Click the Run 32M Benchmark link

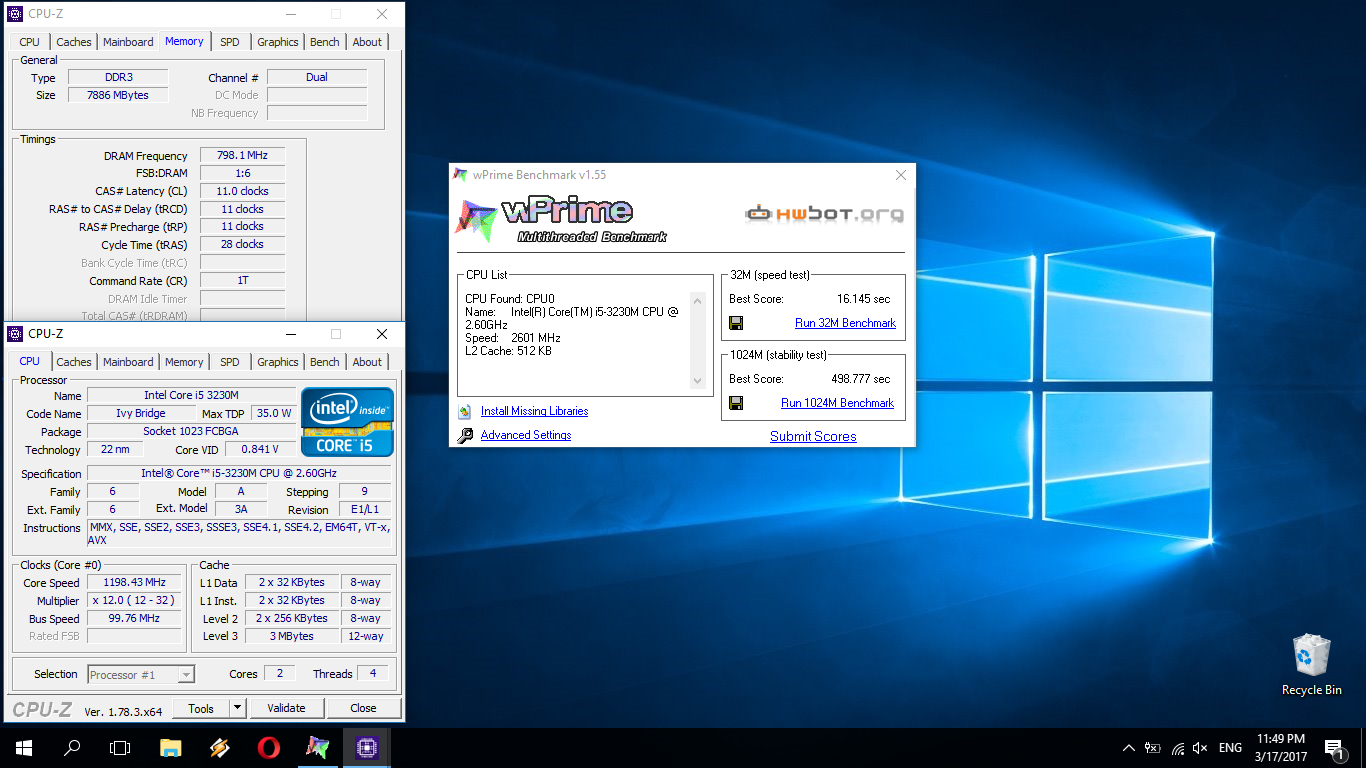[x=845, y=323]
